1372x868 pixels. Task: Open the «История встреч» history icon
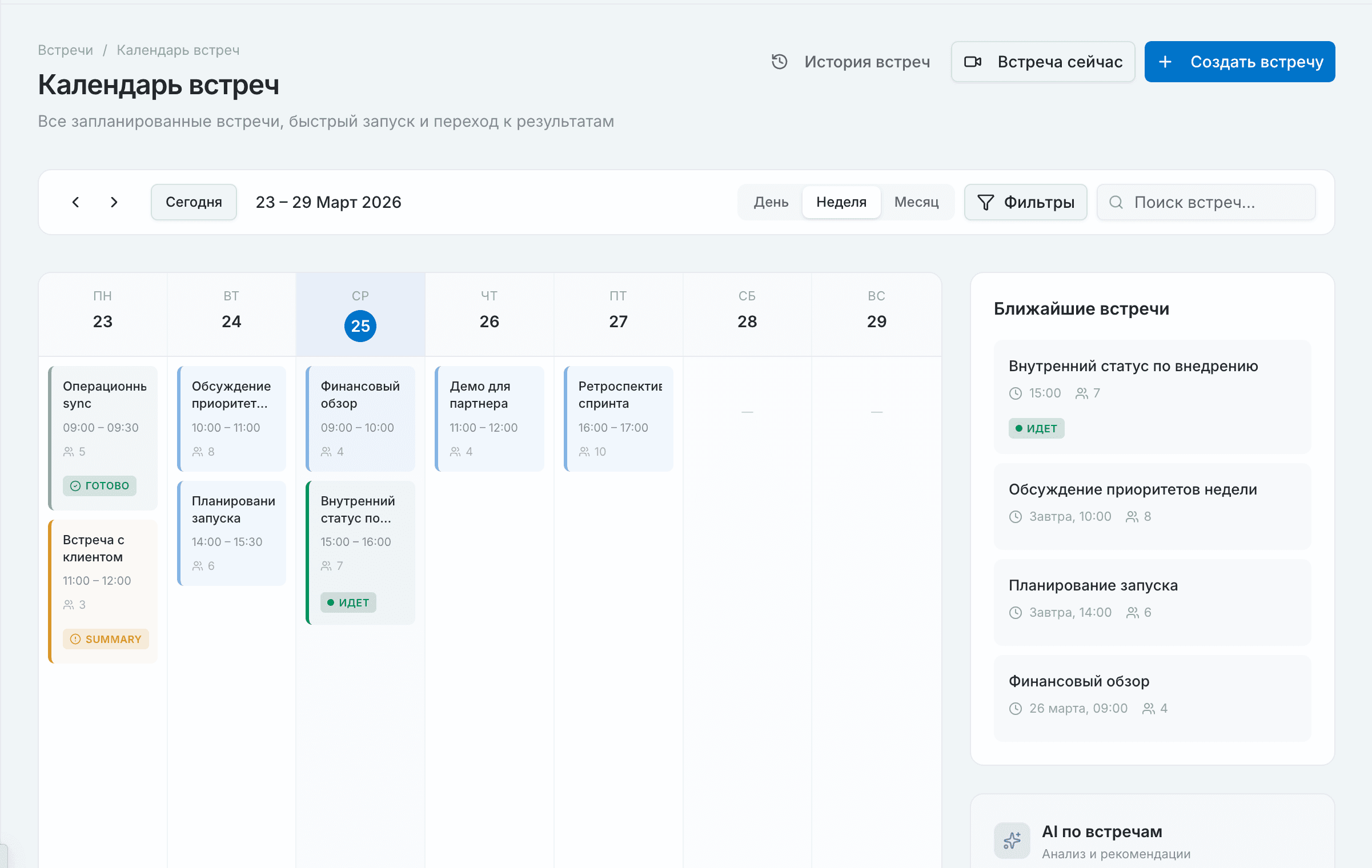[779, 62]
